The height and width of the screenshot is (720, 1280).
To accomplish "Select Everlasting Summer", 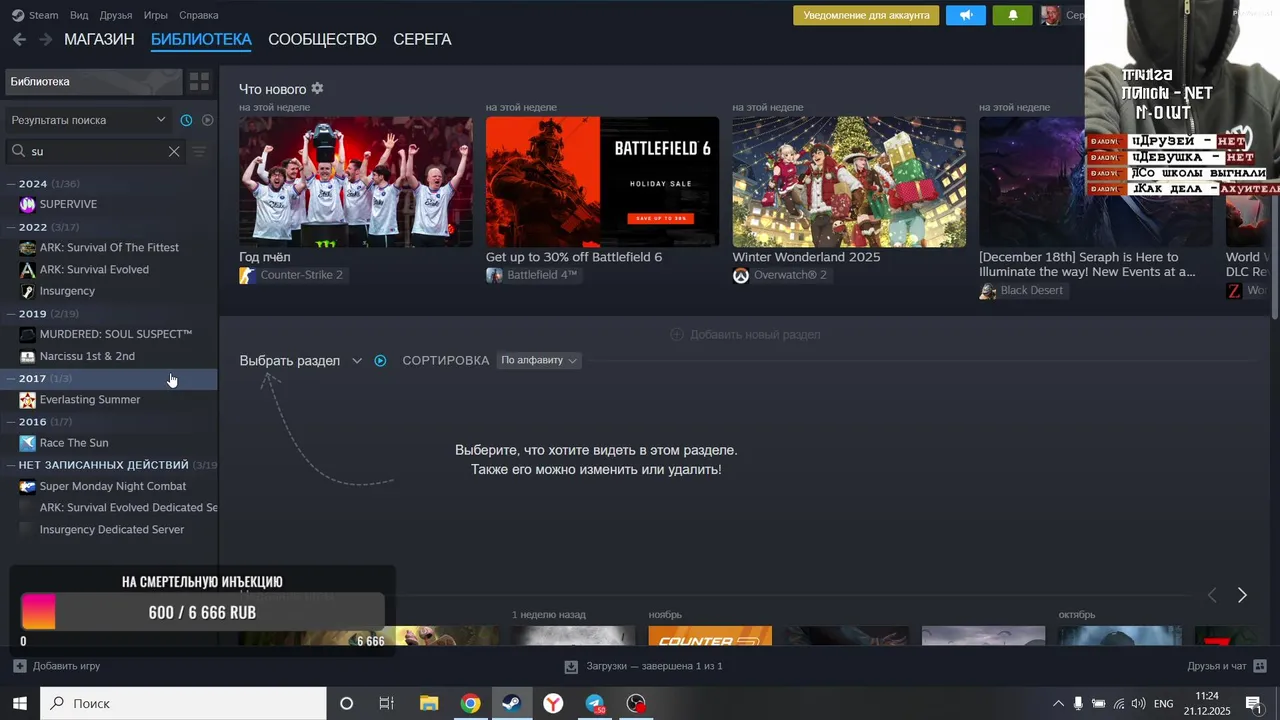I will [109, 400].
